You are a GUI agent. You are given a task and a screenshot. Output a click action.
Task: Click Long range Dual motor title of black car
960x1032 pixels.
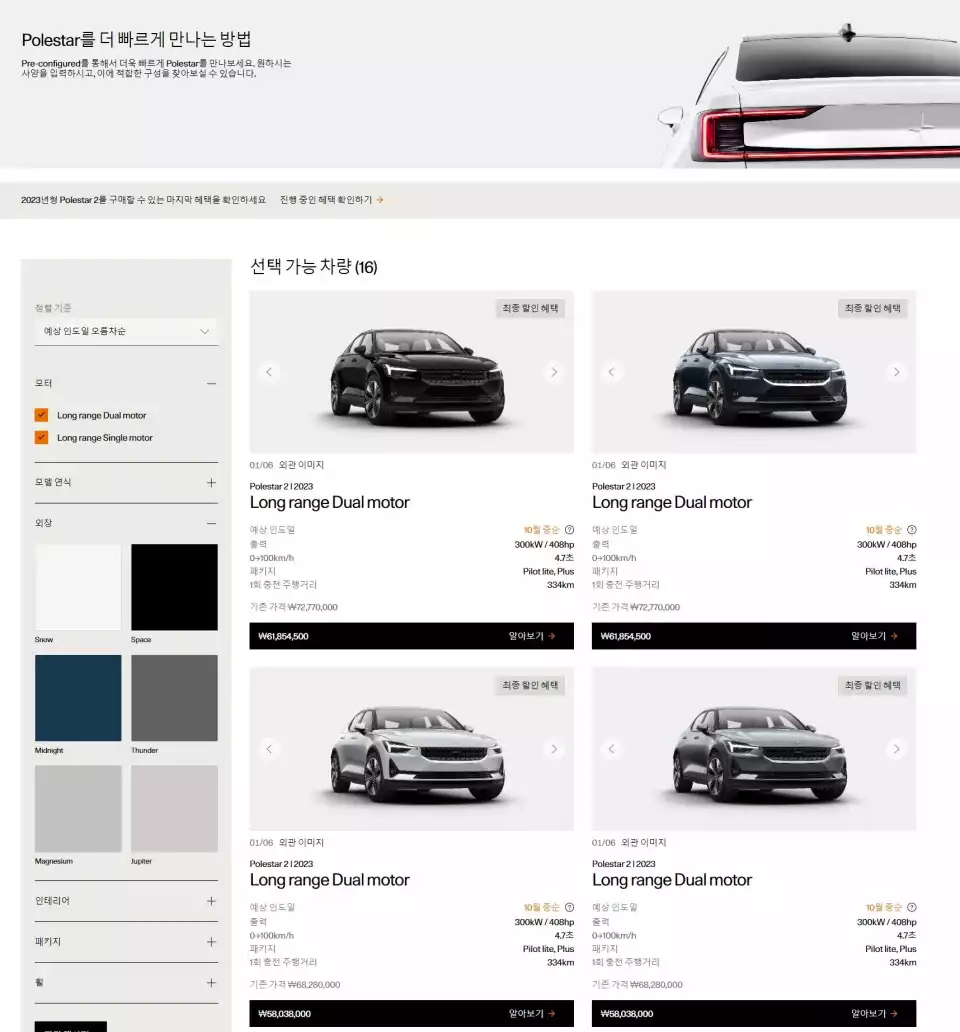click(330, 503)
